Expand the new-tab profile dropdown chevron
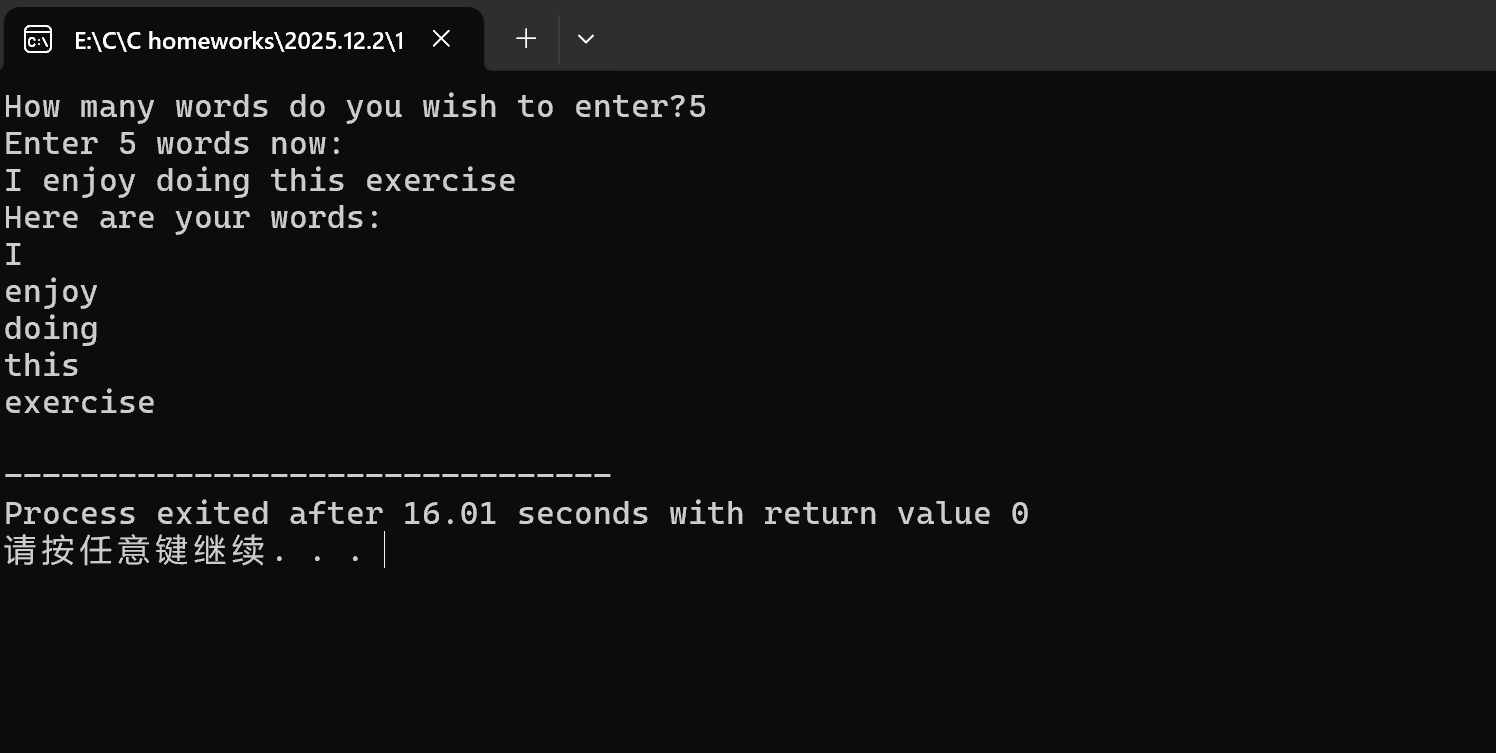1496x753 pixels. coord(586,39)
